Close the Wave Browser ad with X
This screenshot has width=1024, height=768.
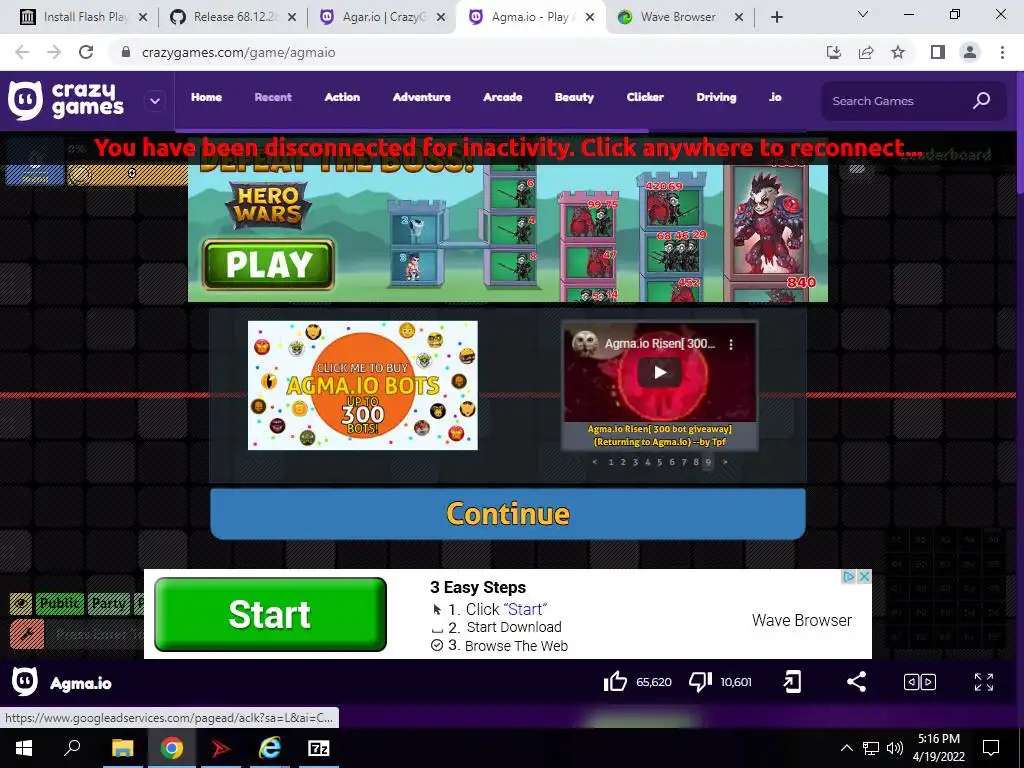click(x=864, y=577)
